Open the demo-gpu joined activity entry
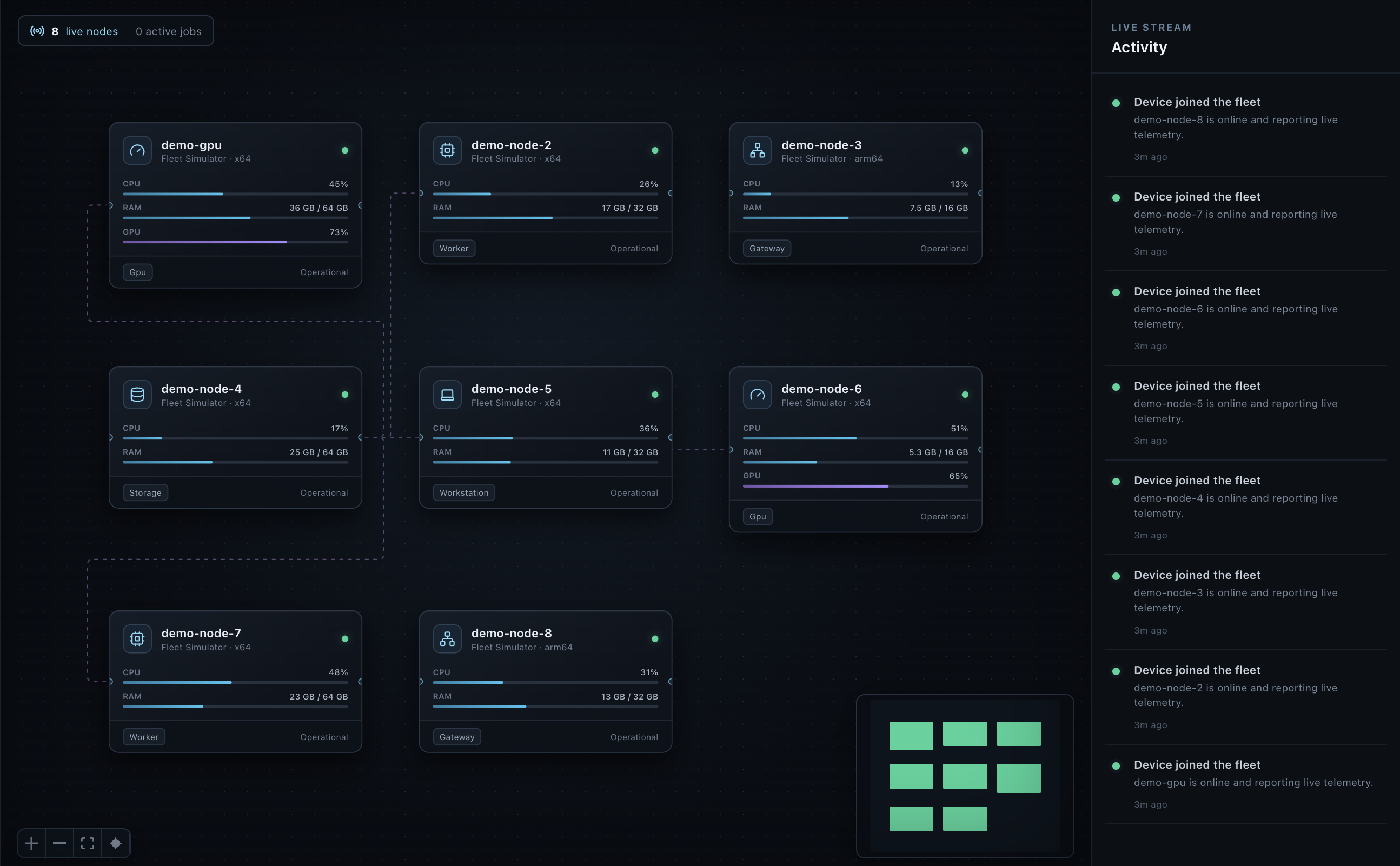 1245,784
